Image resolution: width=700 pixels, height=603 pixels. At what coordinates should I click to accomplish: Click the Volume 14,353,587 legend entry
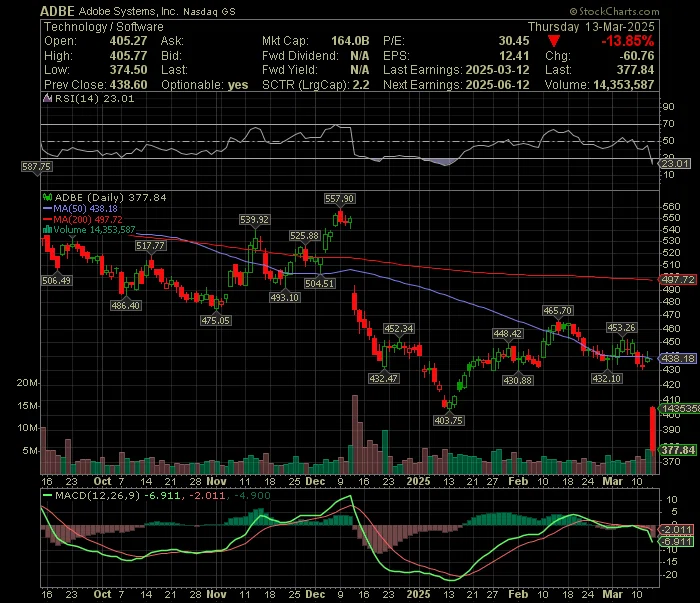point(89,230)
